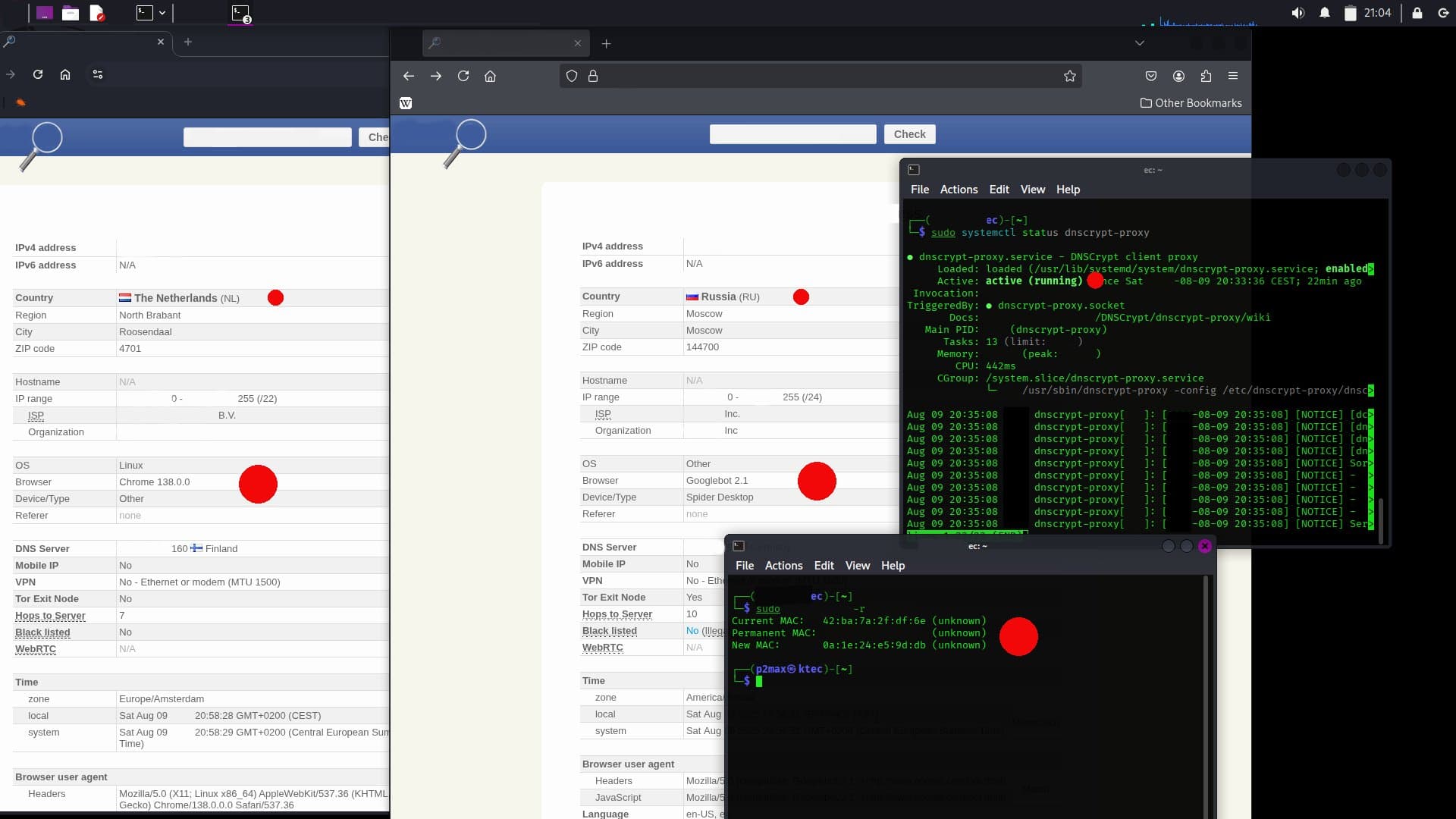The height and width of the screenshot is (819, 1456).
Task: Expand the list-all-tabs chevron in Firefox
Action: pos(1139,43)
